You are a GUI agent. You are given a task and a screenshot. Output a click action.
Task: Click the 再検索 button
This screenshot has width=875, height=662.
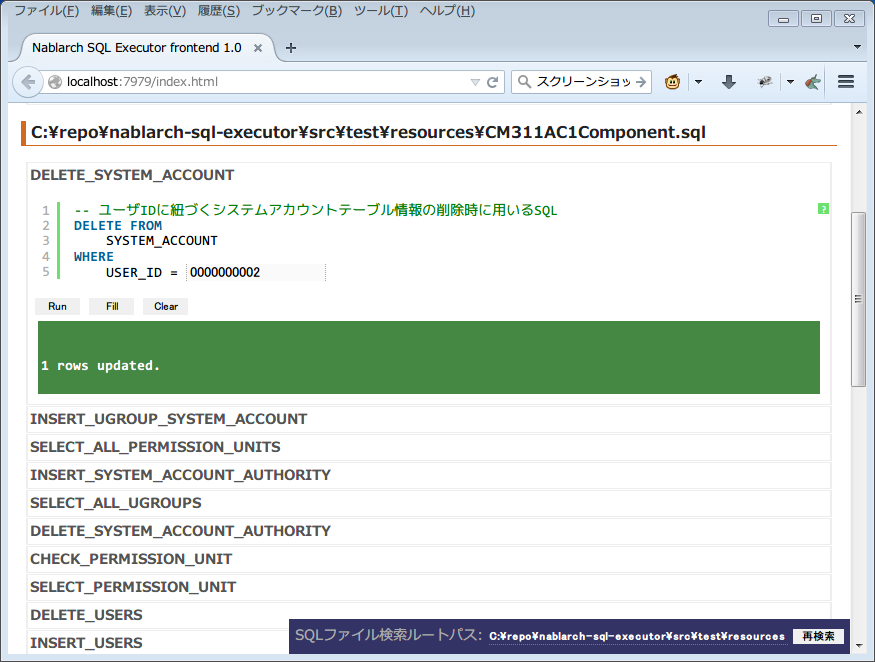(818, 636)
